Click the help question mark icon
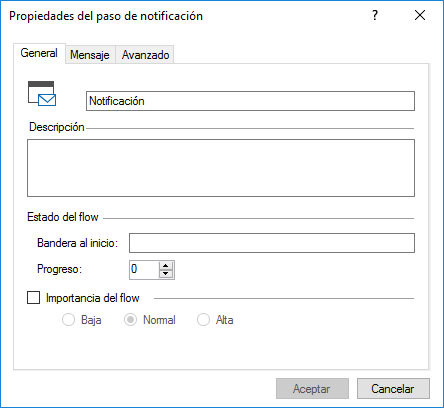The height and width of the screenshot is (408, 444). (x=375, y=15)
